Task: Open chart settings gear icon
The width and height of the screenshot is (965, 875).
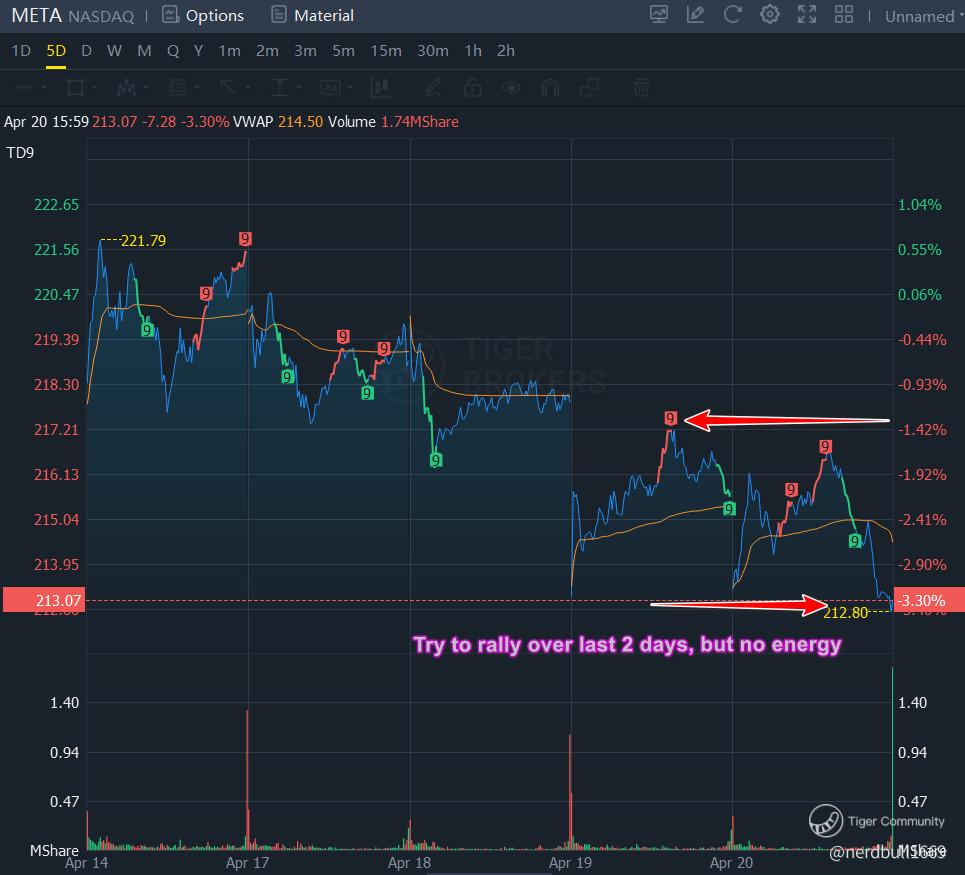Action: pyautogui.click(x=770, y=15)
